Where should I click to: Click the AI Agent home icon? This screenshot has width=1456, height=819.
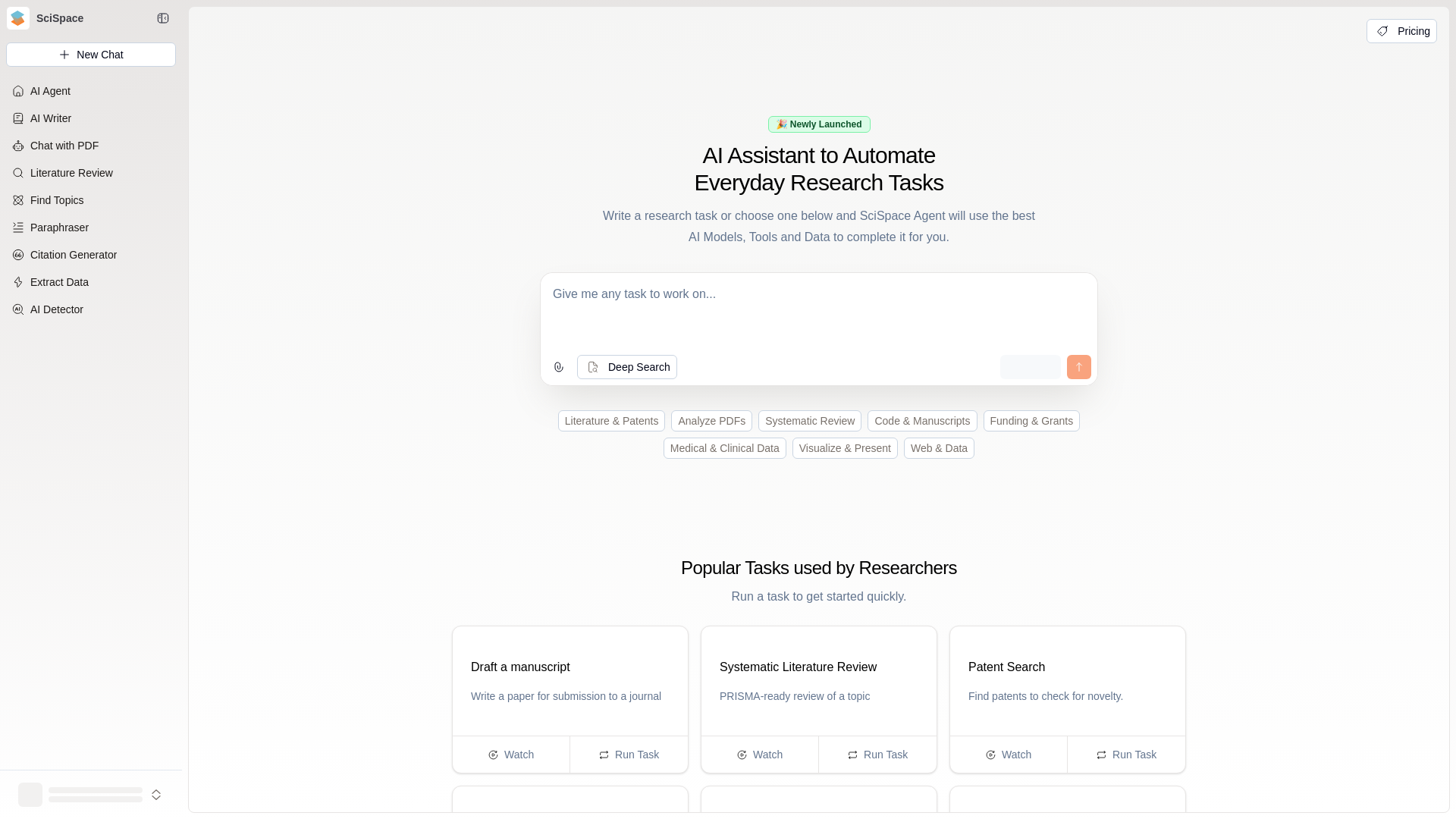[18, 91]
